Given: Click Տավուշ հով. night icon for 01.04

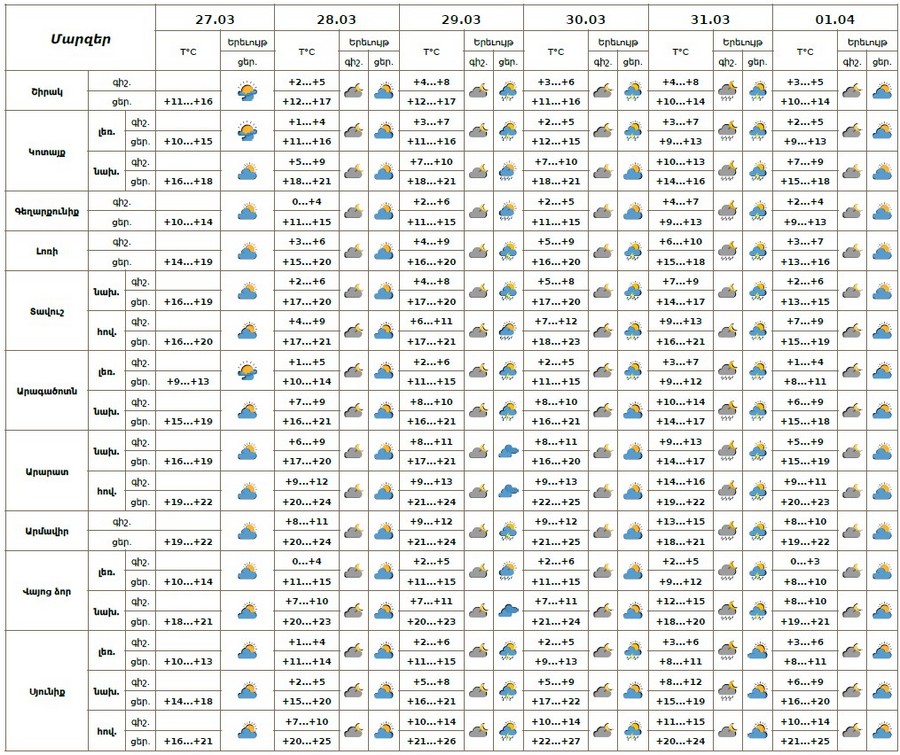Looking at the screenshot, I should 852,331.
